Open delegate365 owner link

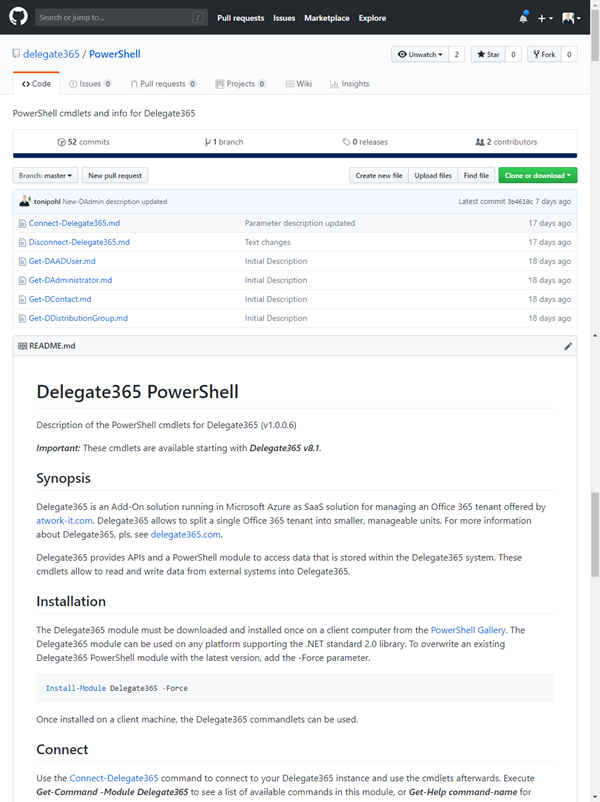coord(51,54)
